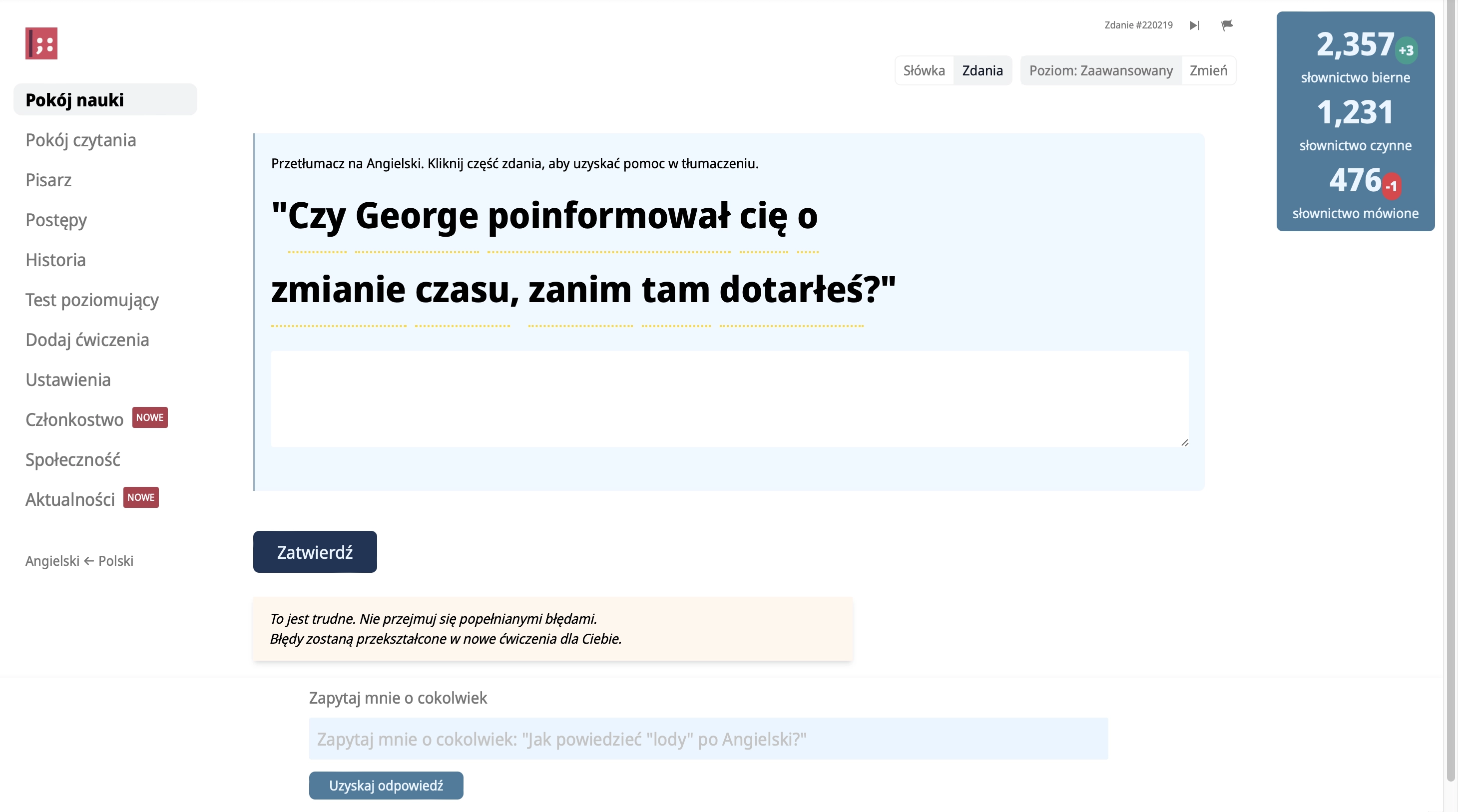Viewport: 1458px width, 812px height.
Task: Flag this sentence with the flag icon
Action: coord(1227,25)
